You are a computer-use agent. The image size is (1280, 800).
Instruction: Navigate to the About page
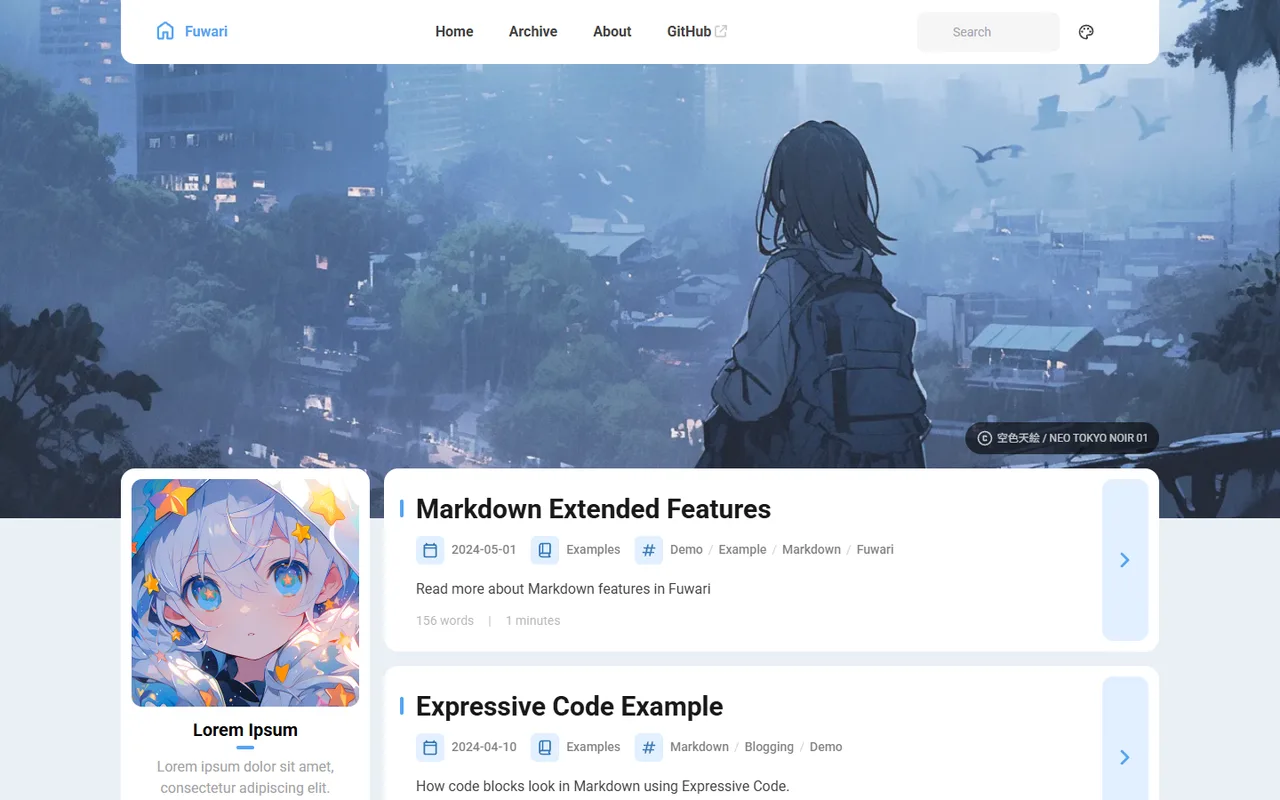[612, 31]
